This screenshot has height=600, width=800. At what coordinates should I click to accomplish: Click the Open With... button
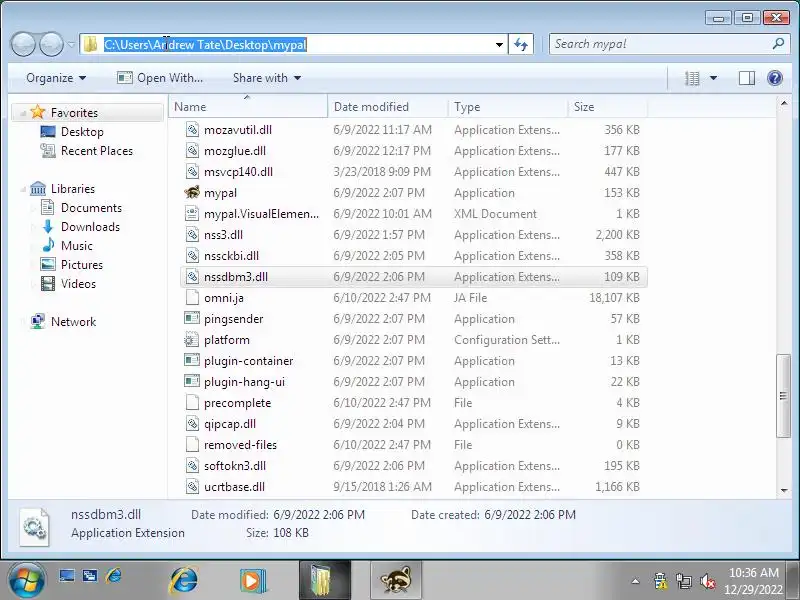(160, 78)
